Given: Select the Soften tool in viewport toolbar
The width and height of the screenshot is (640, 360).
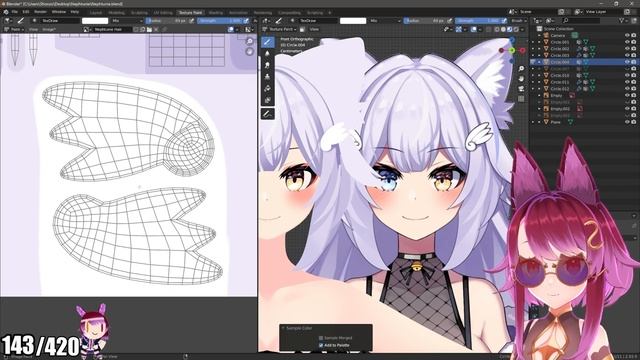Looking at the screenshot, I should point(267,53).
